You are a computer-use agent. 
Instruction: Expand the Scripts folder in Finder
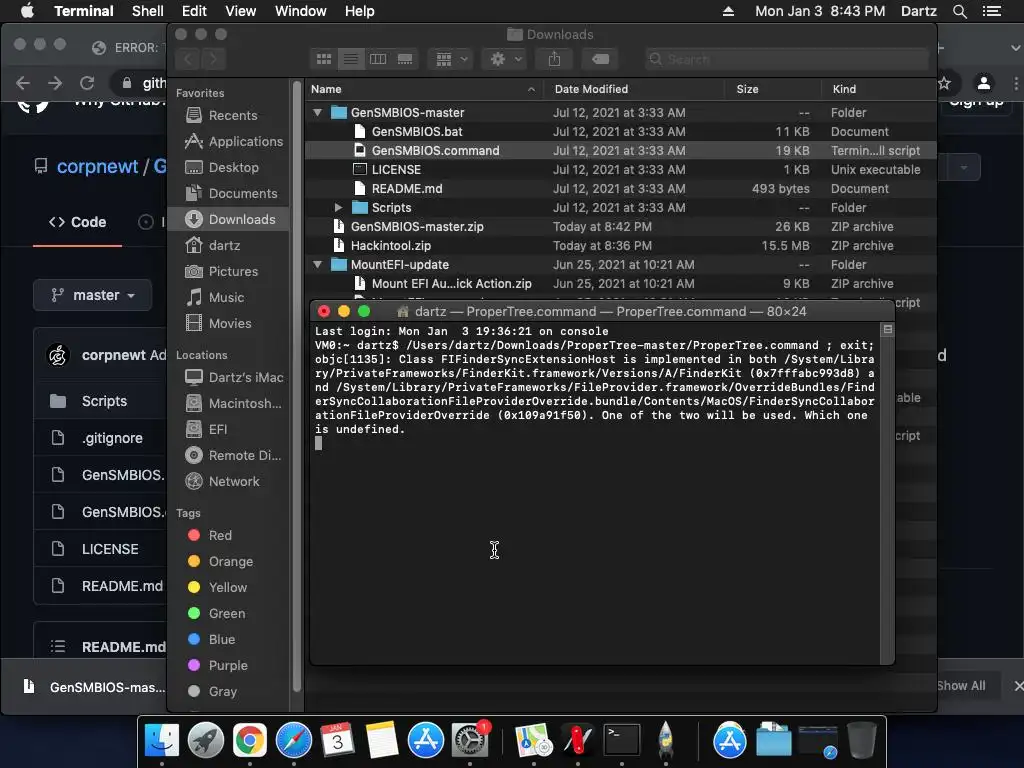point(338,208)
